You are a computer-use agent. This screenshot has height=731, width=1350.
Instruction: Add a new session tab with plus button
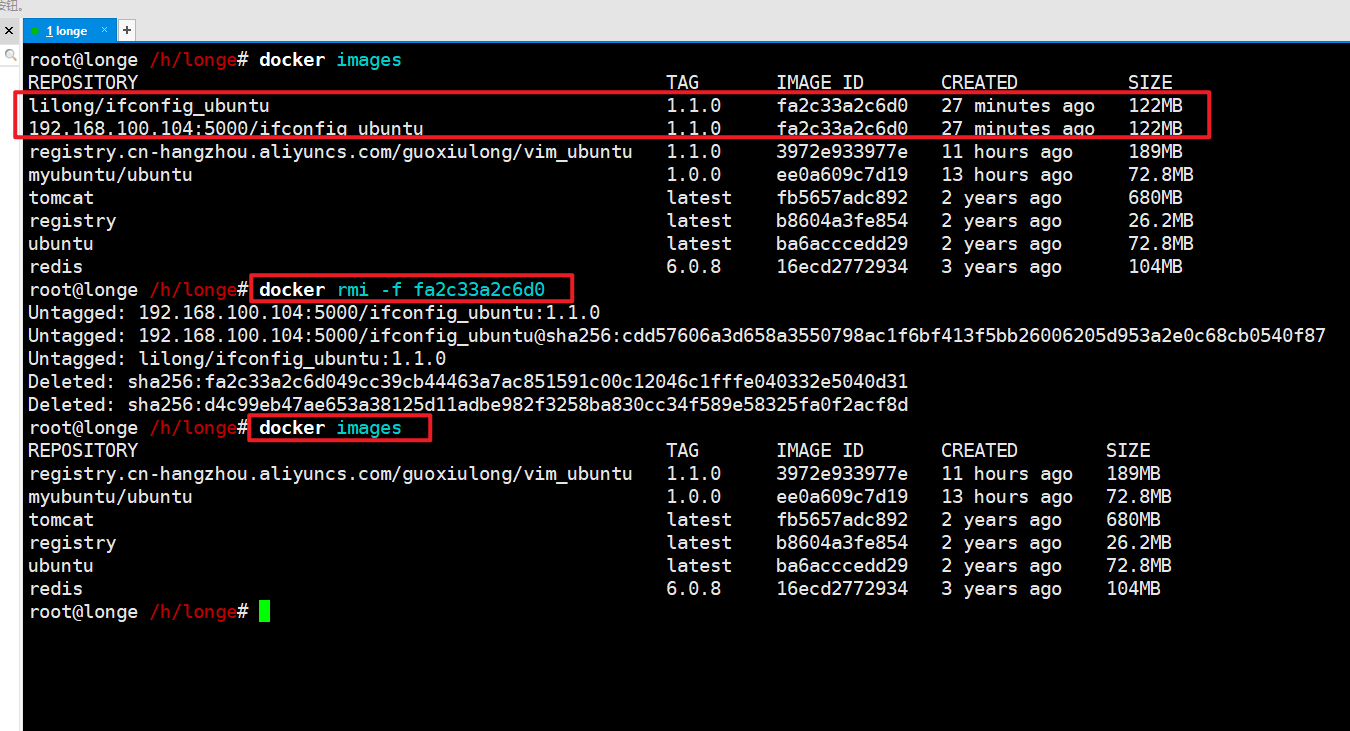pos(127,31)
